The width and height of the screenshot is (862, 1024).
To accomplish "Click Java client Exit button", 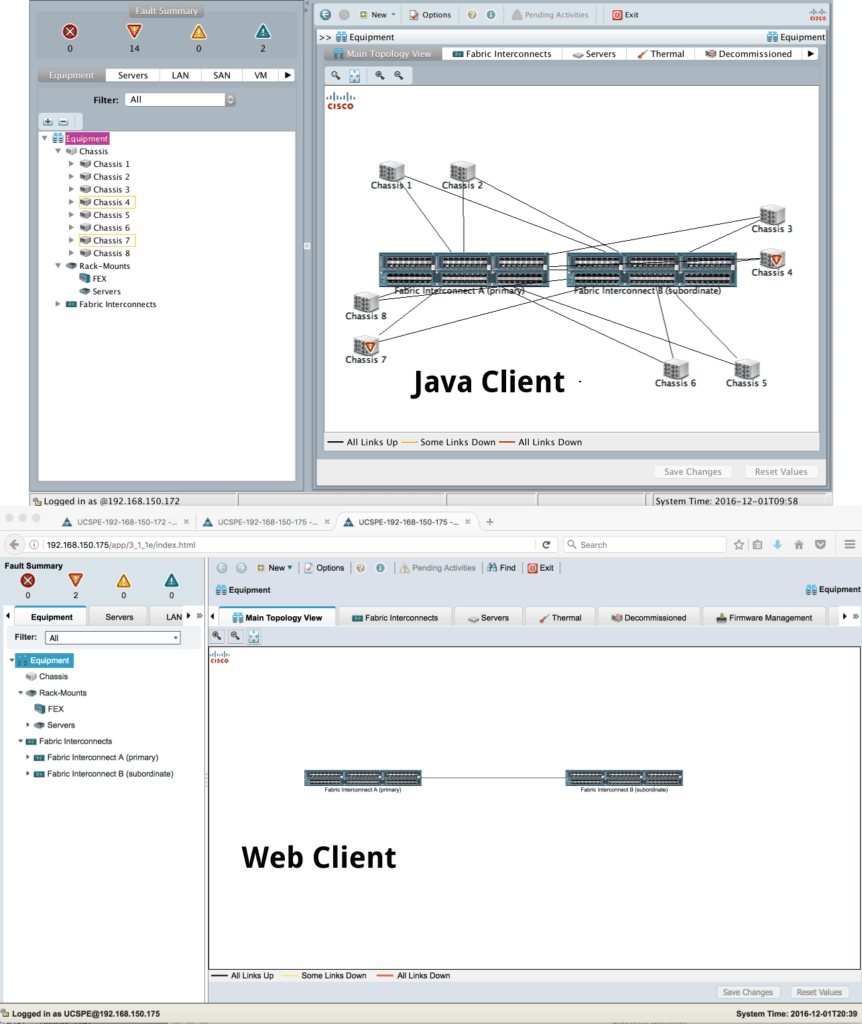I will click(x=625, y=15).
